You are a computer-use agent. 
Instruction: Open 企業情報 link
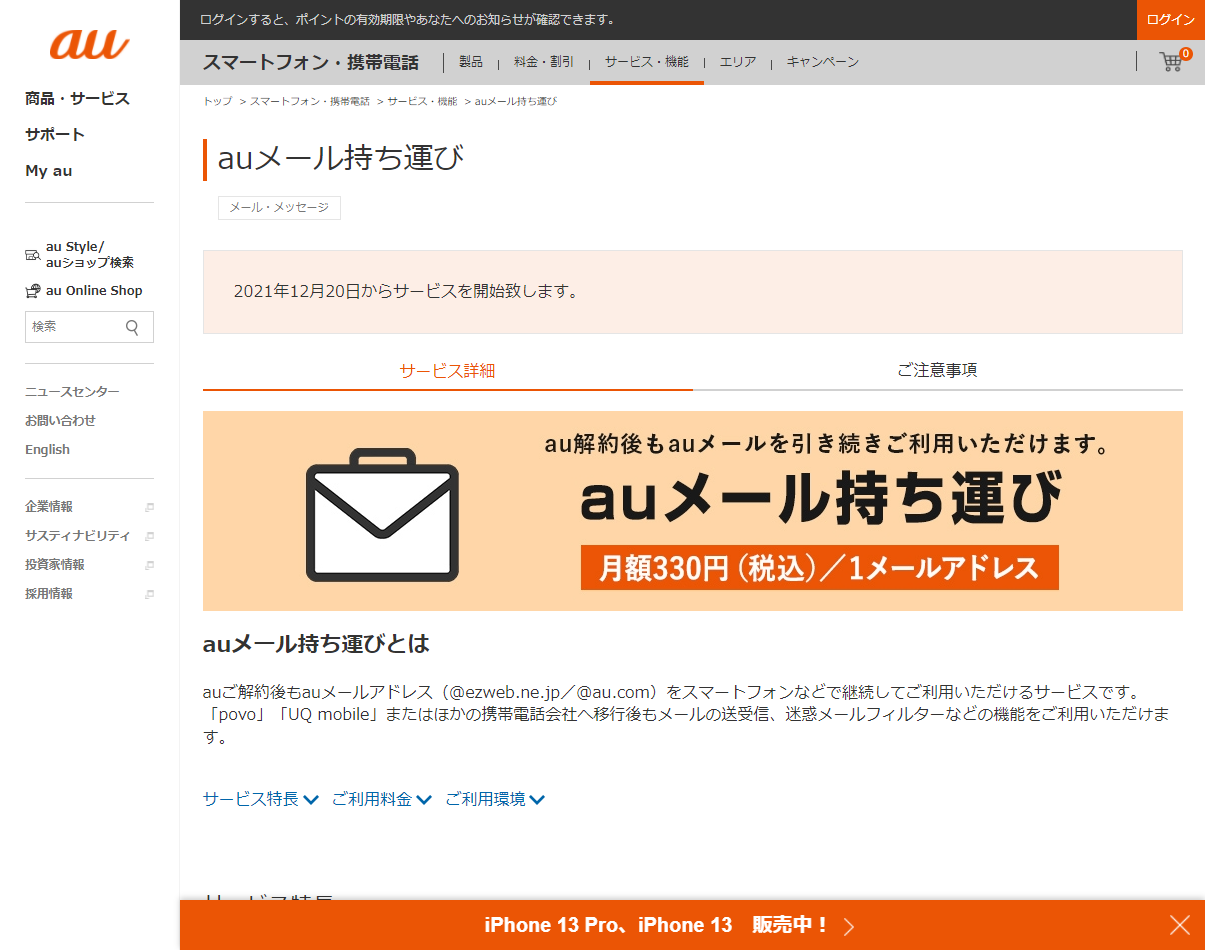(49, 507)
